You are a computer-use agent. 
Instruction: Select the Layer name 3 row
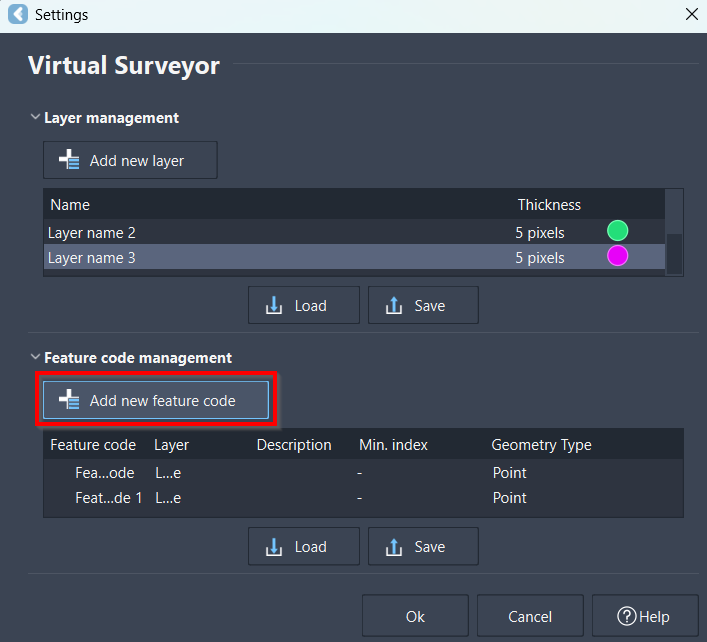tap(354, 257)
